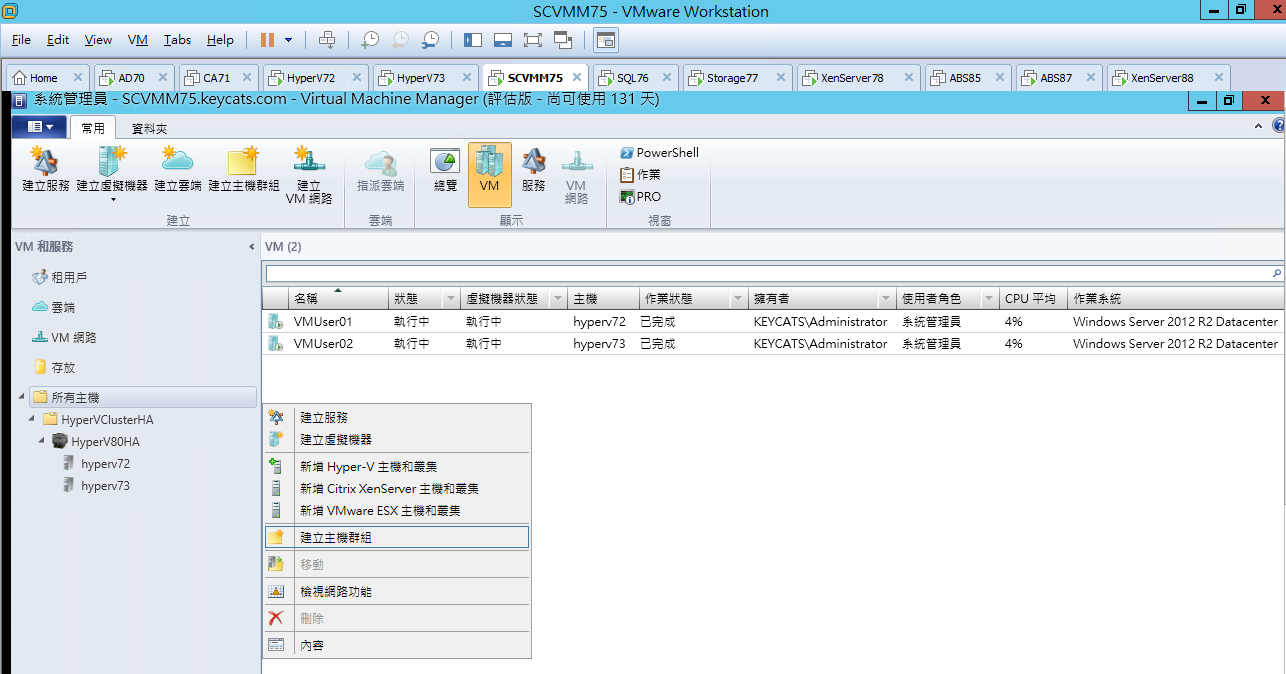Image resolution: width=1286 pixels, height=674 pixels.
Task: Open the blue application menu dropdown
Action: tap(40, 127)
